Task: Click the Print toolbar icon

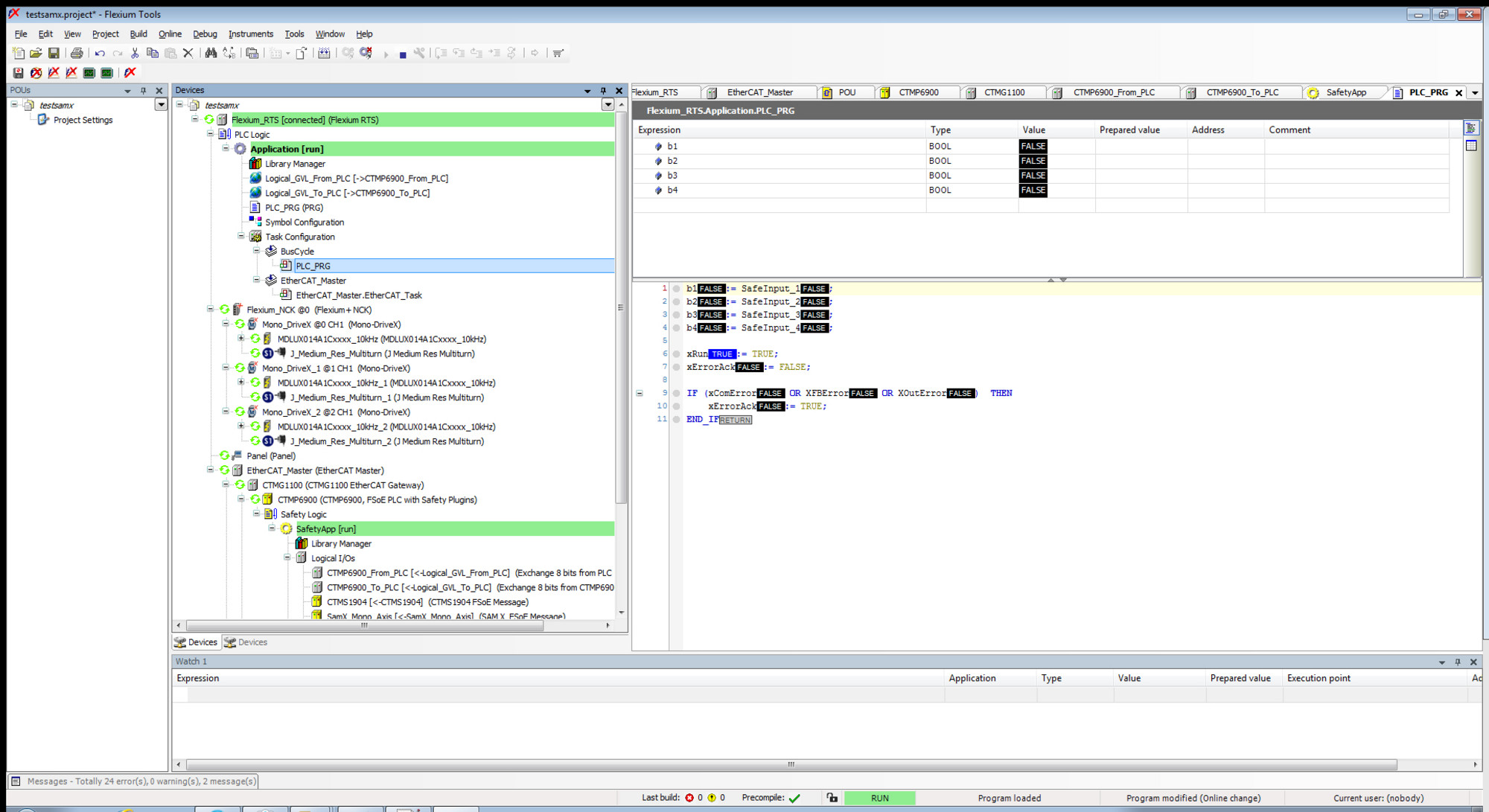Action: 76,53
